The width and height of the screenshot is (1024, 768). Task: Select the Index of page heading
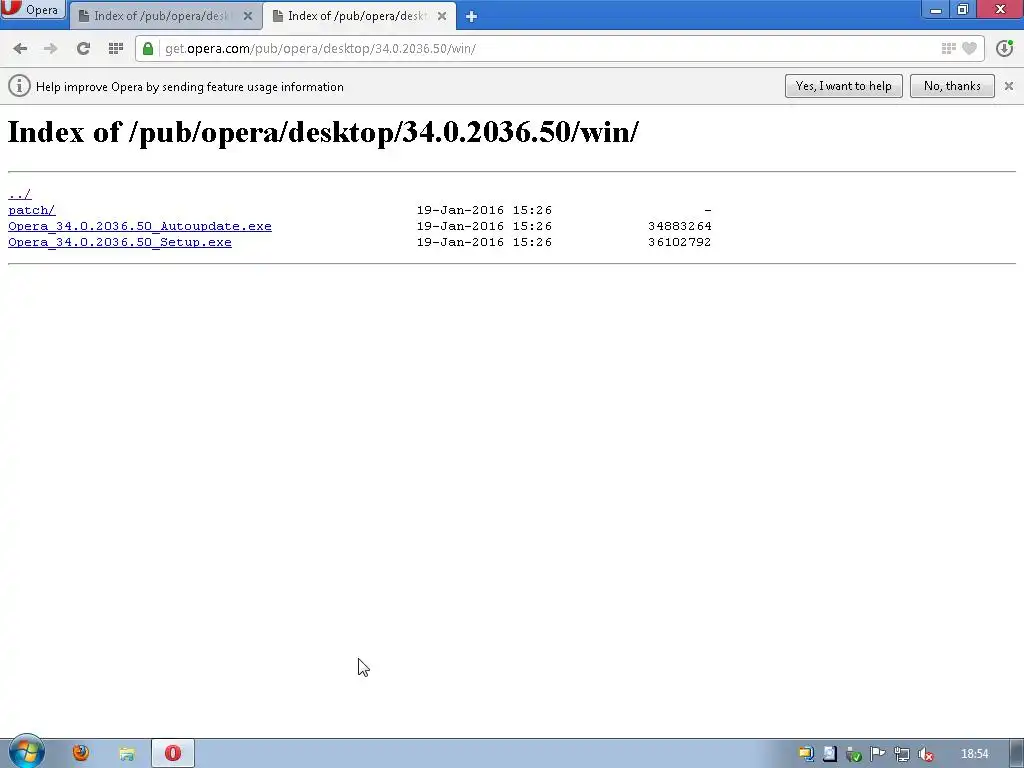(323, 133)
